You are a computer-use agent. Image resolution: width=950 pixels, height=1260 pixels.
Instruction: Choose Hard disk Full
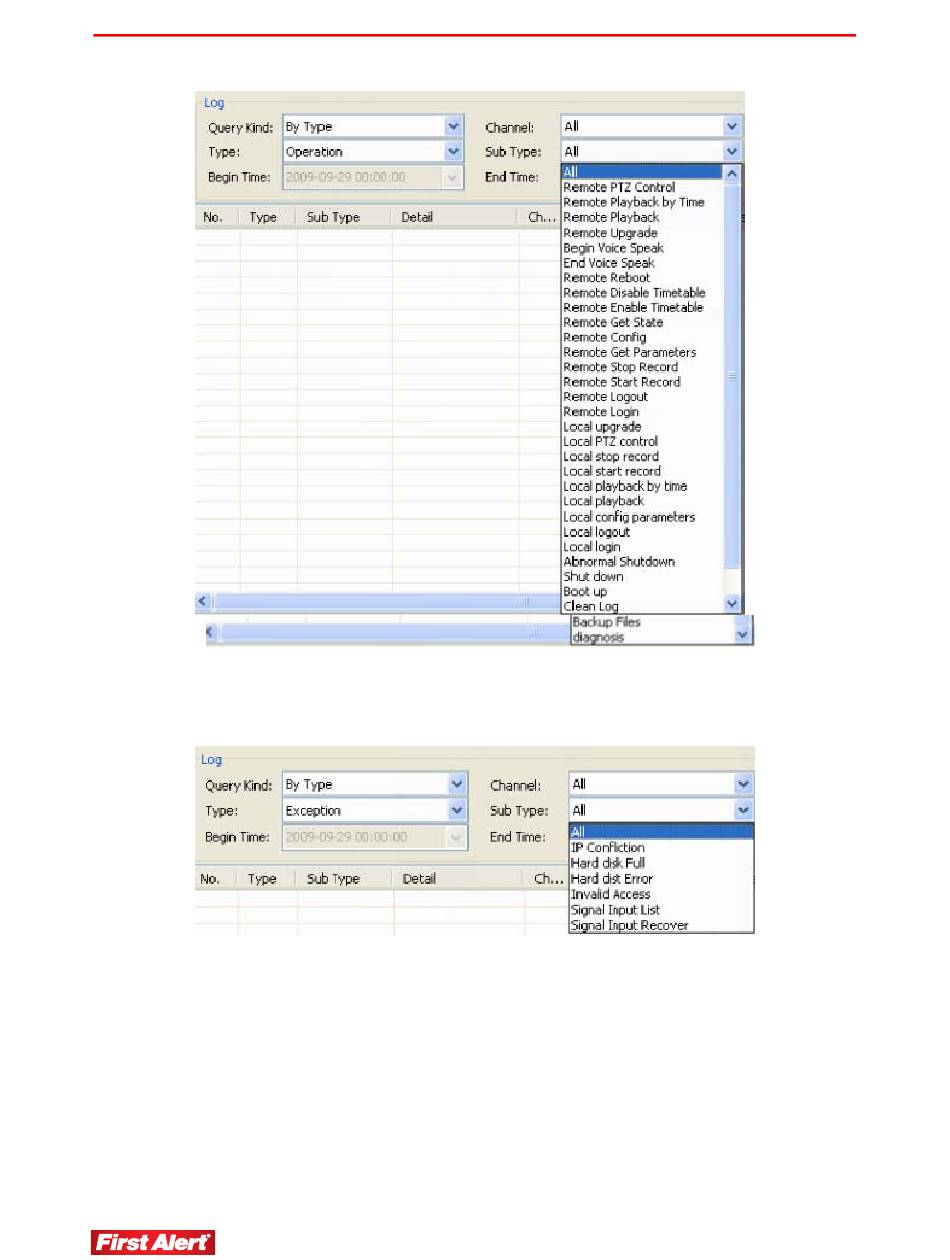tap(607, 863)
